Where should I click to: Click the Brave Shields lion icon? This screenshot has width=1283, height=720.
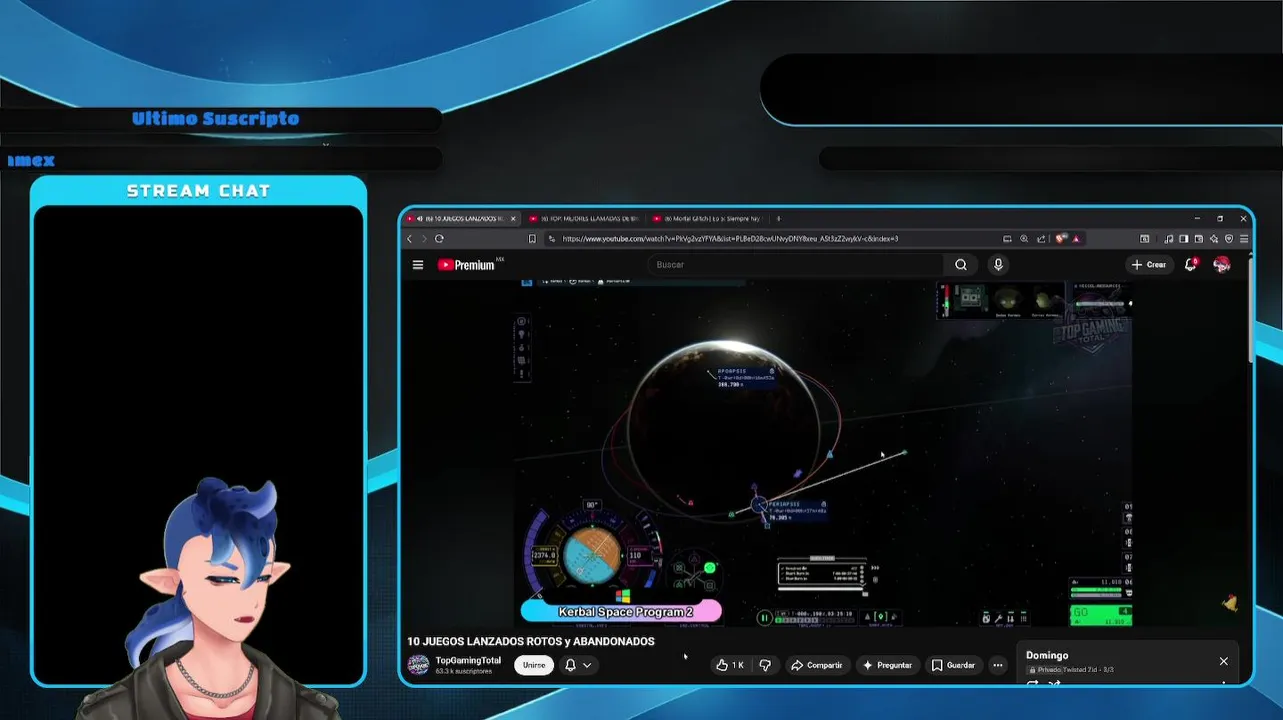coord(1061,239)
